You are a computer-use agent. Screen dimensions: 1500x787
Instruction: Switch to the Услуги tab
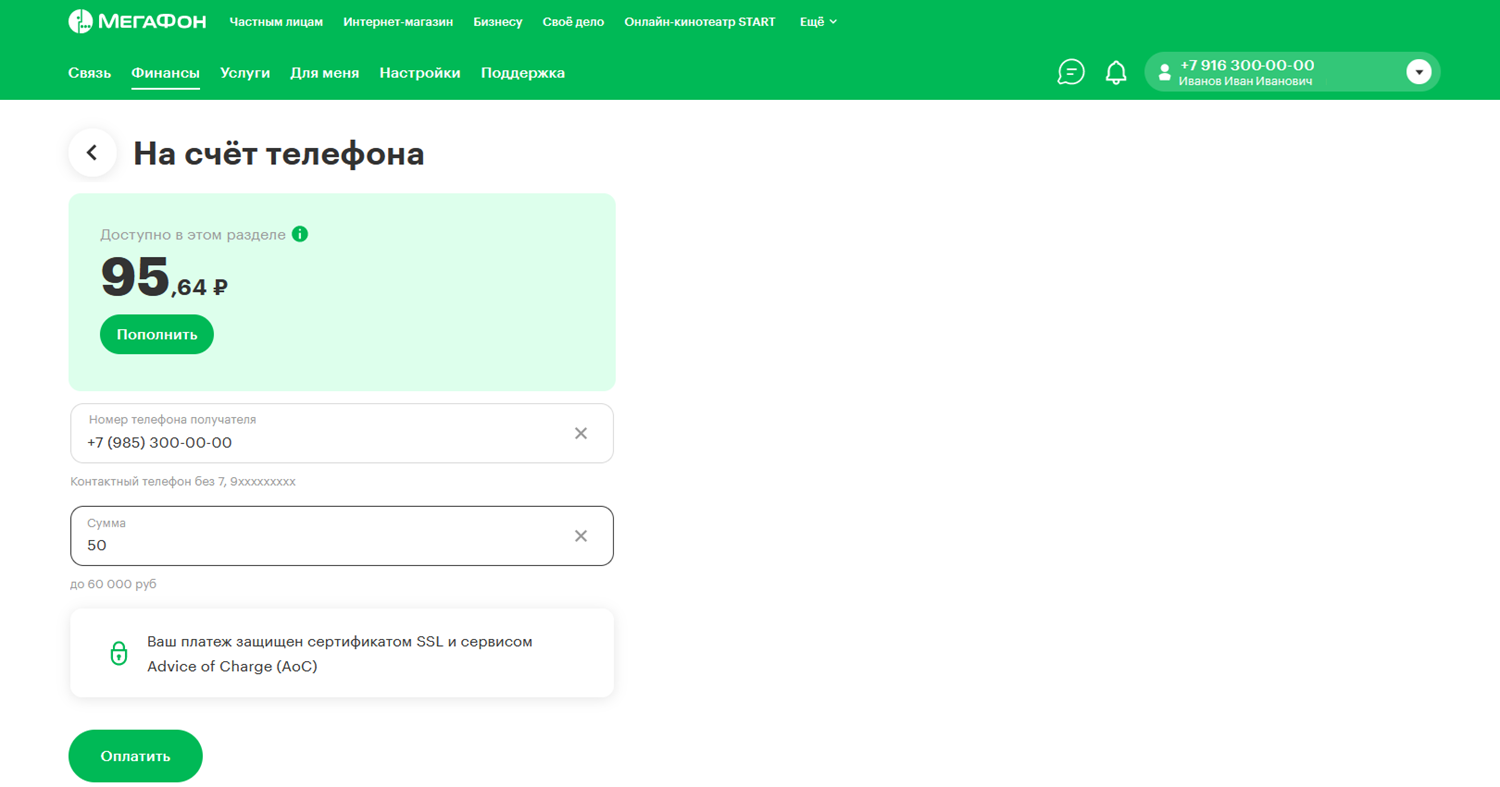(246, 73)
